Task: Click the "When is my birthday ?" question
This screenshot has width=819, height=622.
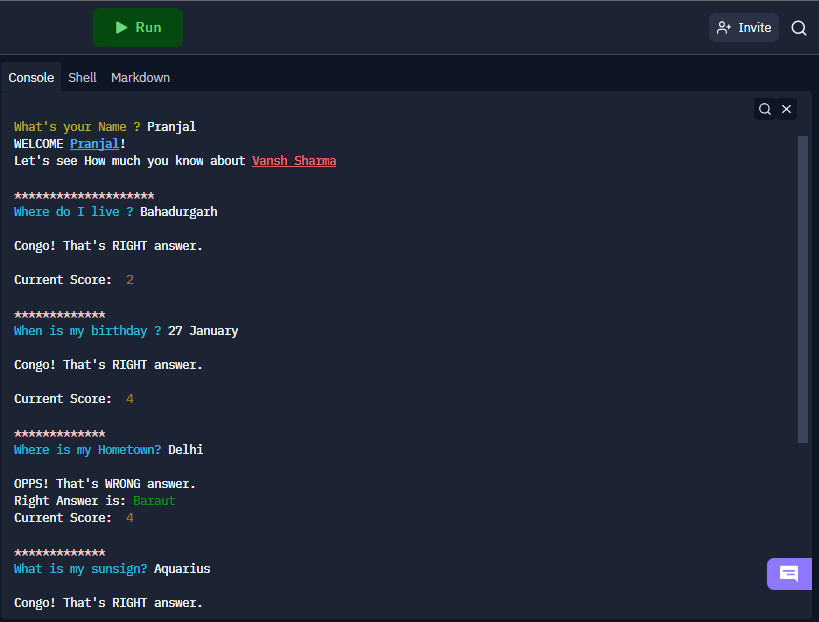Action: (88, 331)
